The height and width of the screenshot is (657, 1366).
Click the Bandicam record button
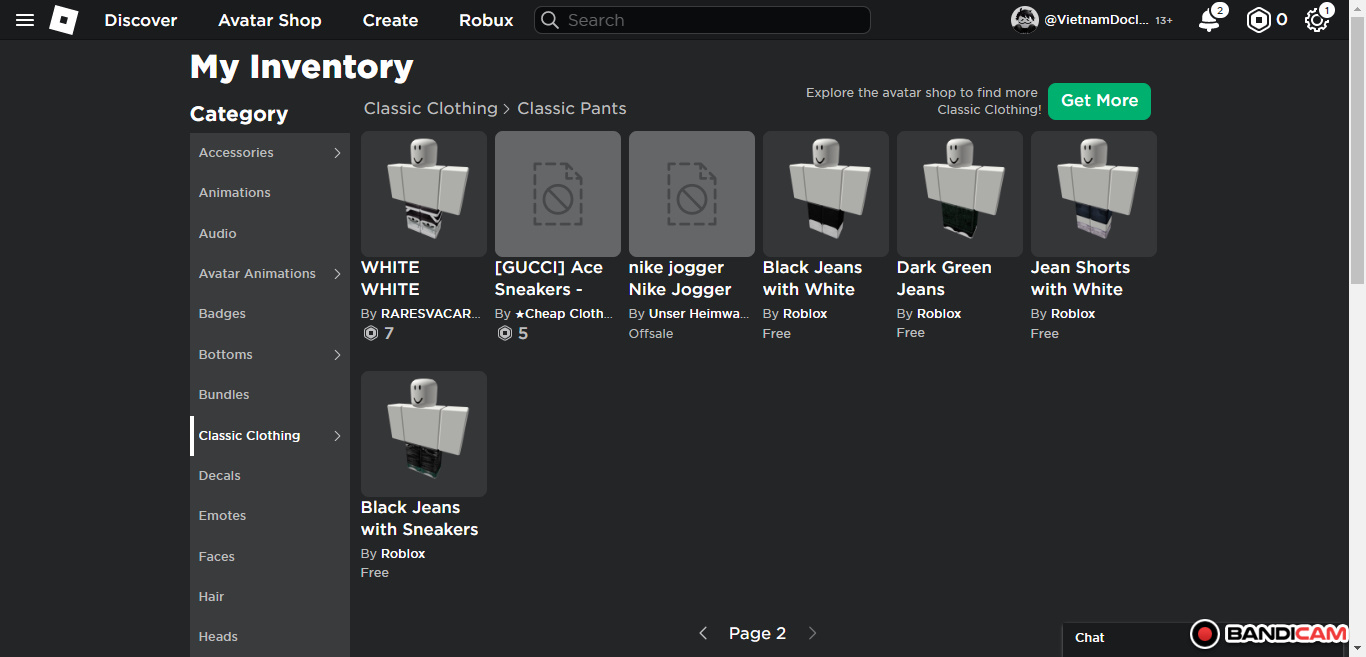[1205, 634]
